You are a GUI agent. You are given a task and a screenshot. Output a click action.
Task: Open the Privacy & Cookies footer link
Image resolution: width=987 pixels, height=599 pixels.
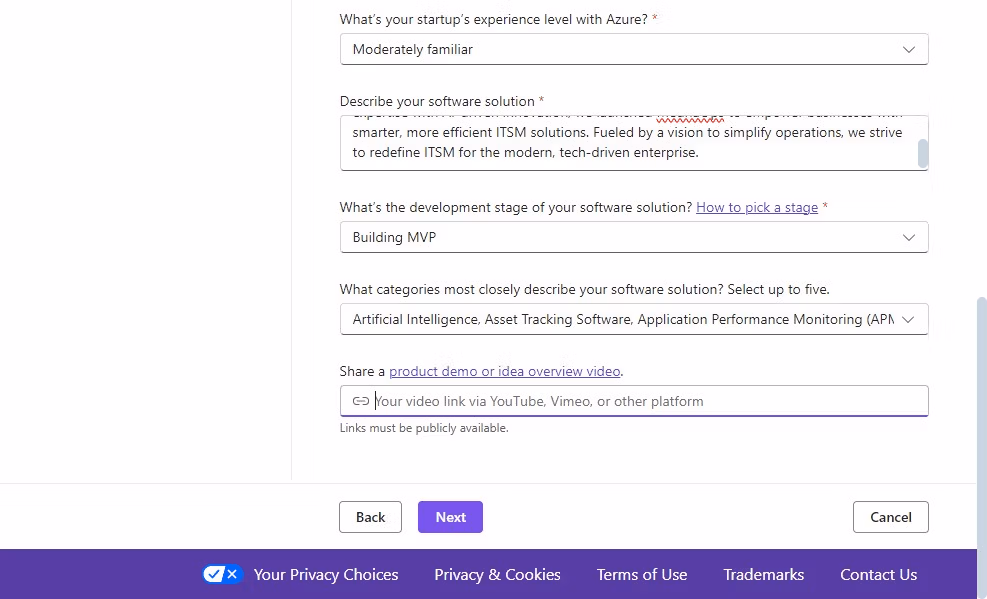point(497,574)
